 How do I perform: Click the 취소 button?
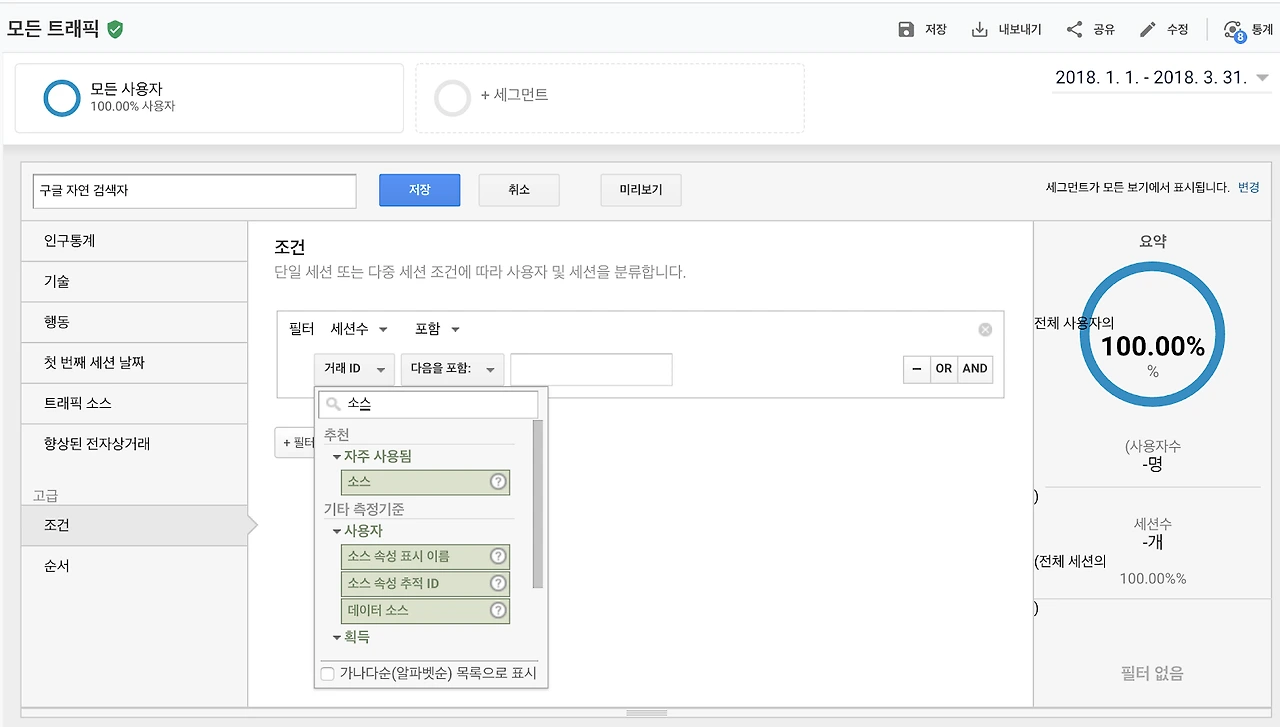[x=519, y=190]
